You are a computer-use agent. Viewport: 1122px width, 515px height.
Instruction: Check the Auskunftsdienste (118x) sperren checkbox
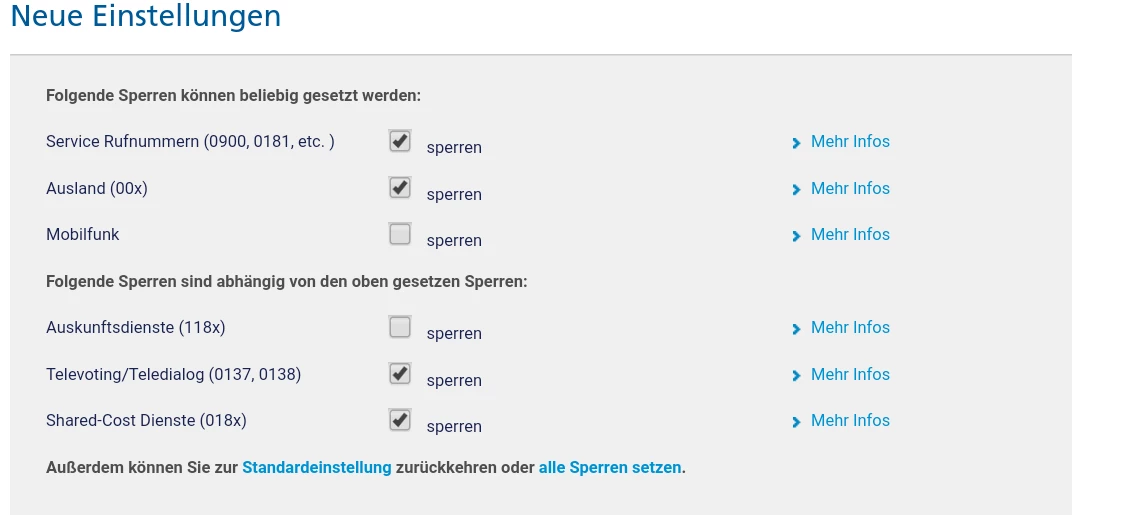click(400, 327)
